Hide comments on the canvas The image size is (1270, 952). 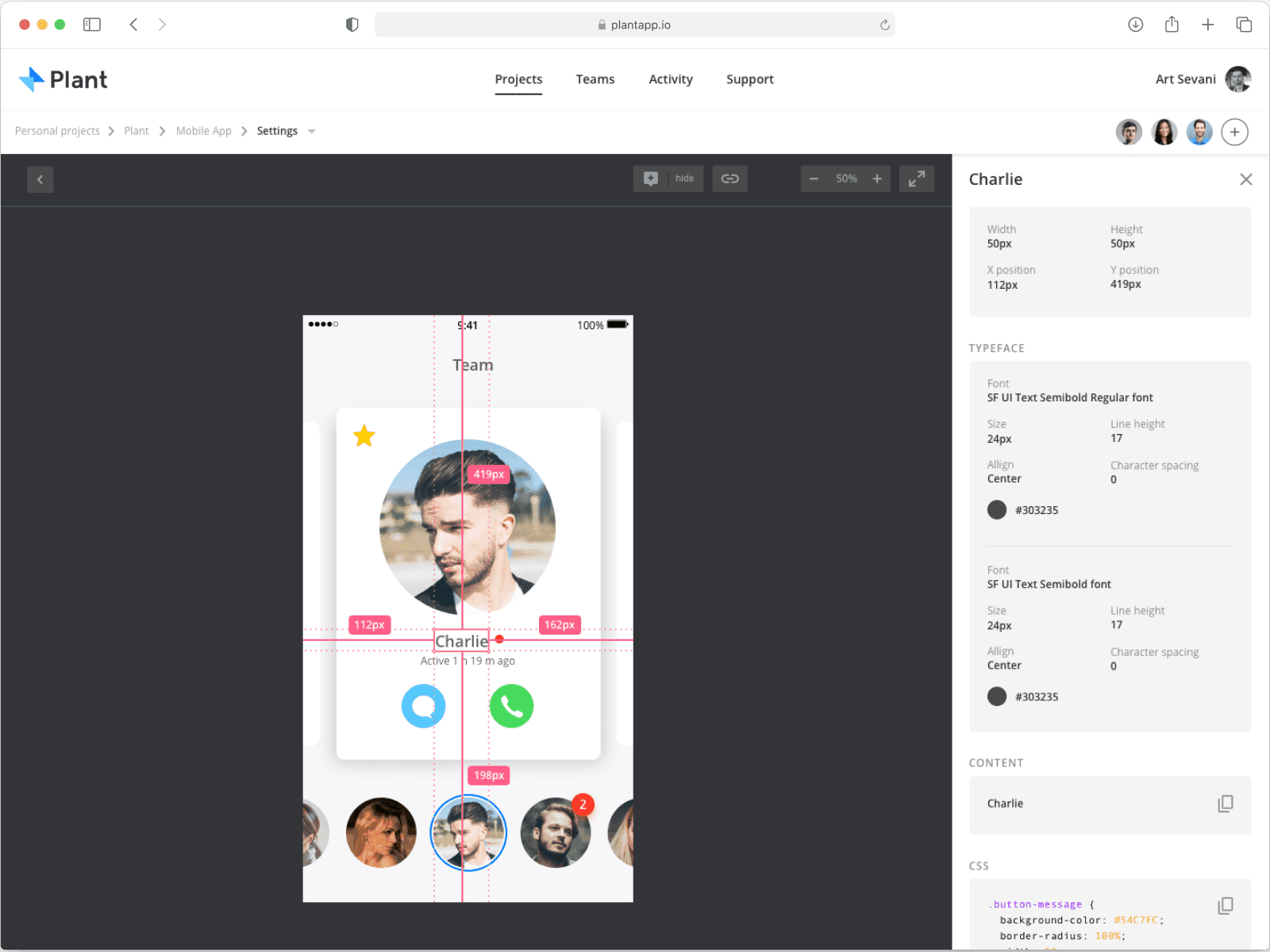[685, 178]
